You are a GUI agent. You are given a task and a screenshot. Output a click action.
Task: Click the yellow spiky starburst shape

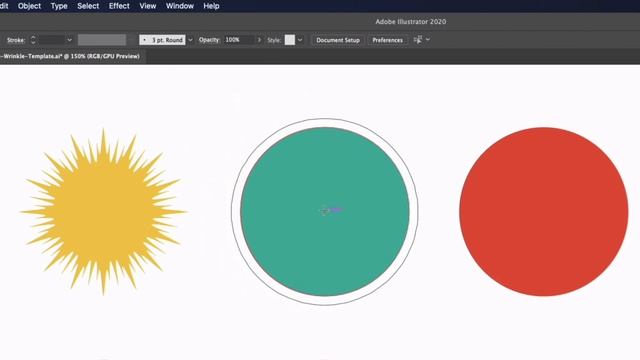point(103,212)
